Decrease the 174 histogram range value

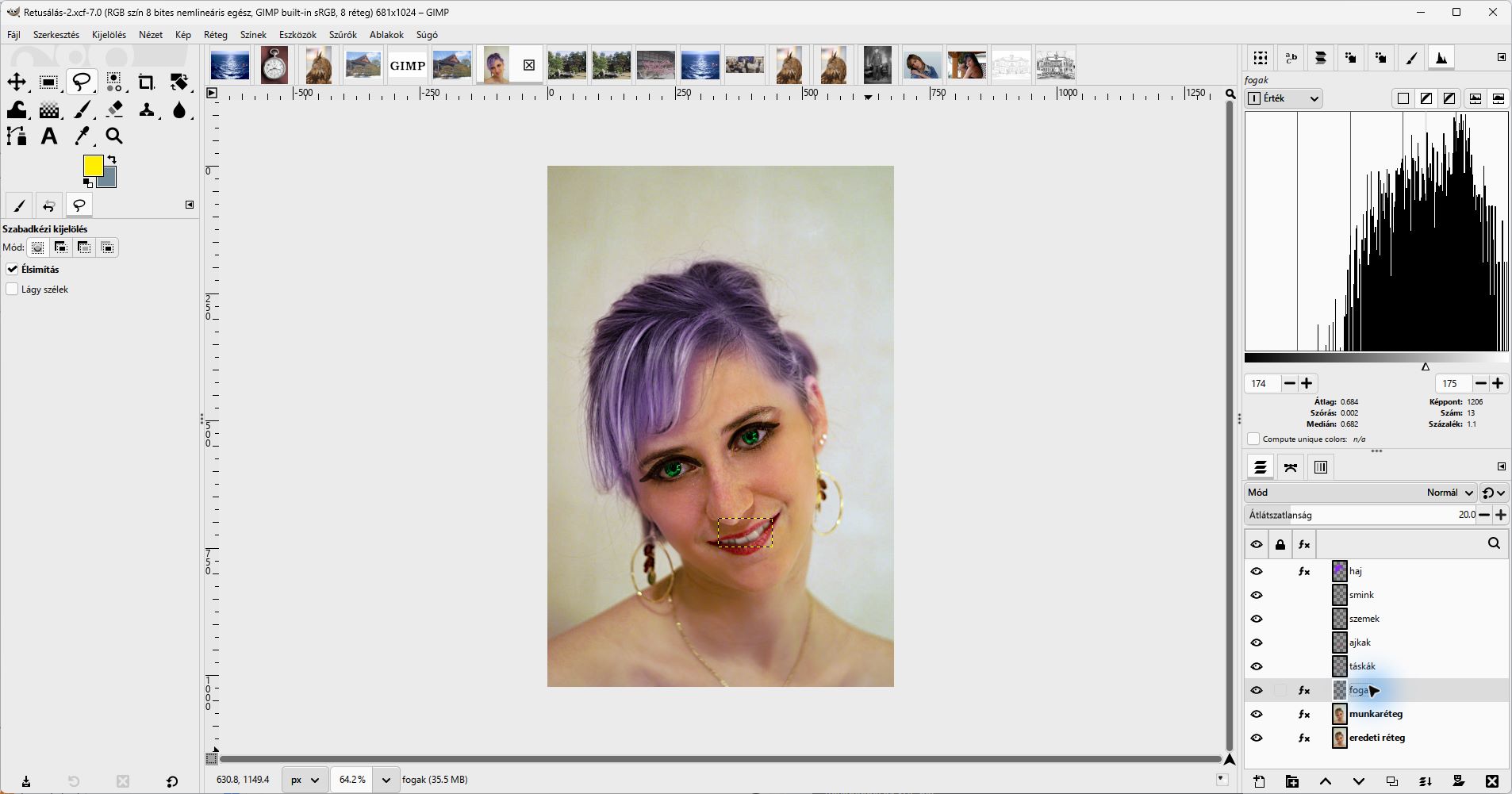coord(1290,383)
